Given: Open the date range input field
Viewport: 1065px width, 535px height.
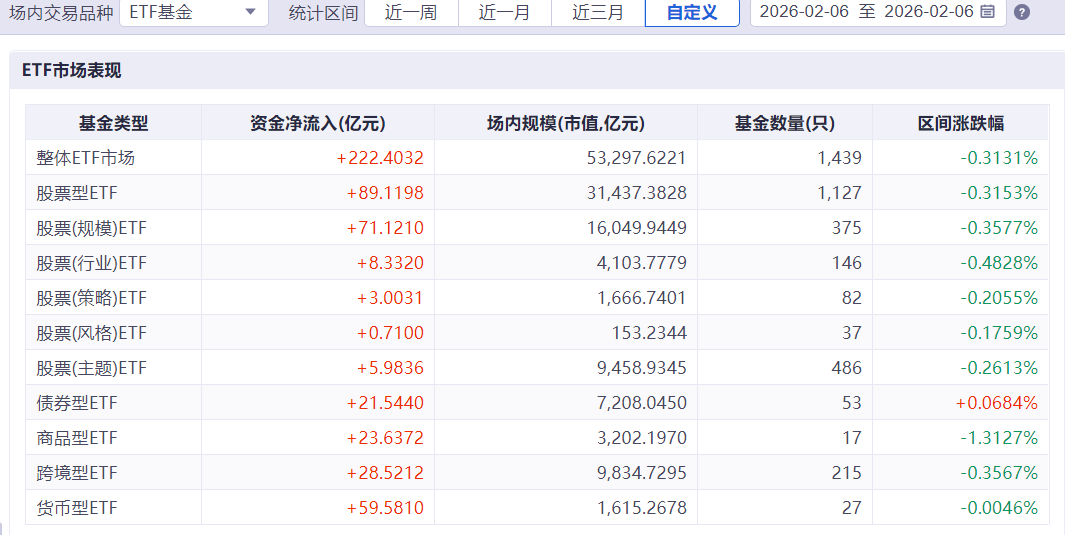Looking at the screenshot, I should [x=878, y=12].
